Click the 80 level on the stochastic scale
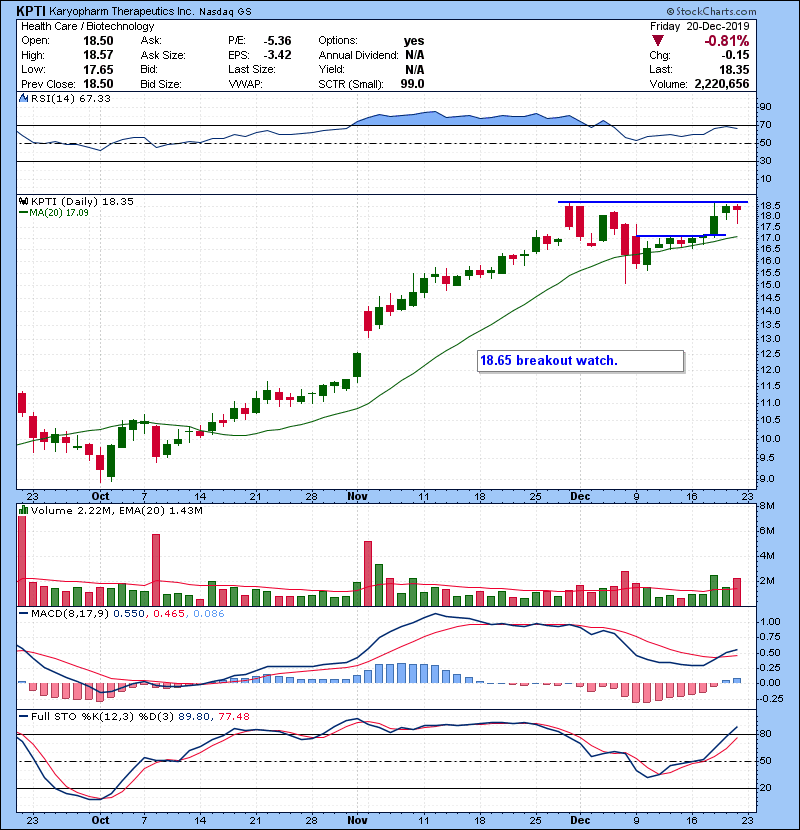Viewport: 800px width, 830px height. click(x=766, y=734)
